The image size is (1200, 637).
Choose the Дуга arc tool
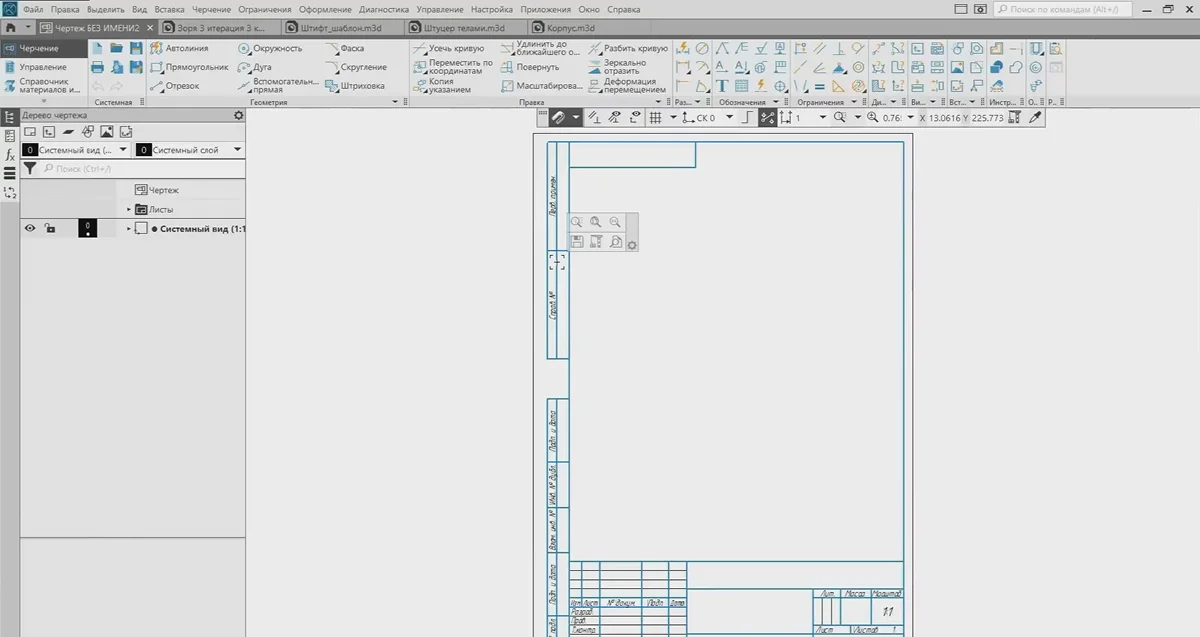point(255,67)
